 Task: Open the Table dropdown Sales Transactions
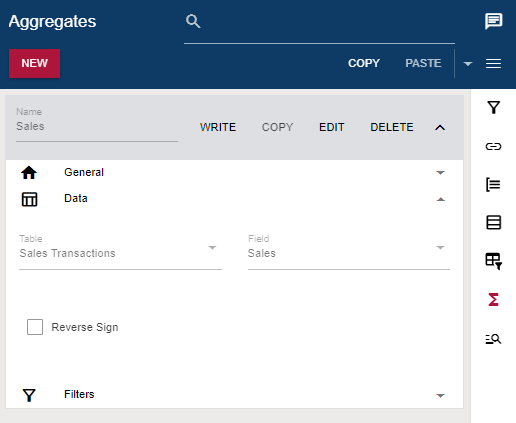[x=120, y=253]
